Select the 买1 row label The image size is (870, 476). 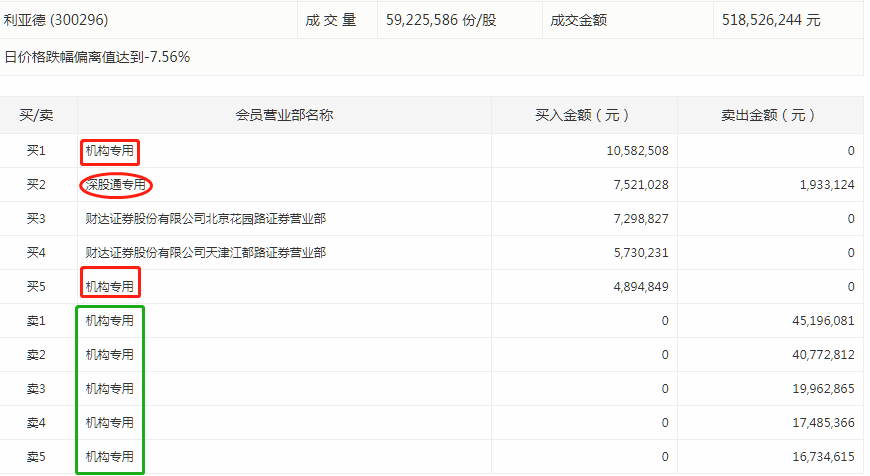pyautogui.click(x=36, y=151)
